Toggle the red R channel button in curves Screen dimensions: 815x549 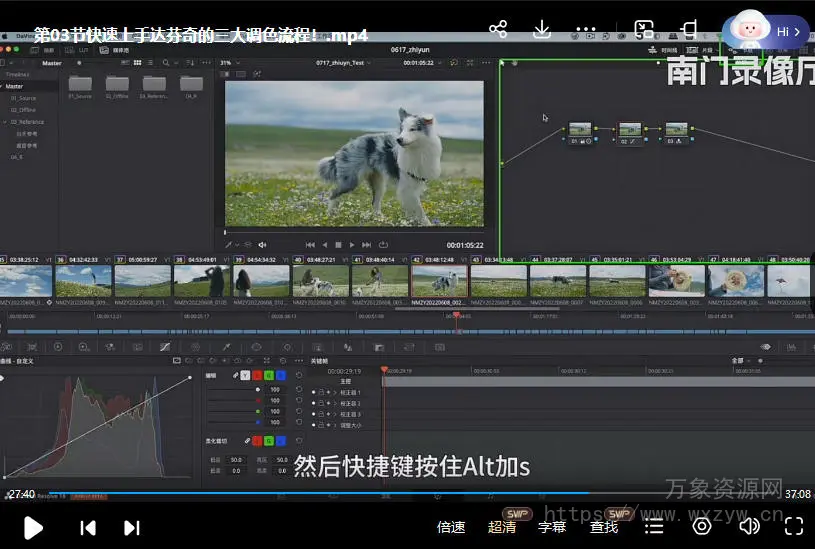pyautogui.click(x=257, y=375)
